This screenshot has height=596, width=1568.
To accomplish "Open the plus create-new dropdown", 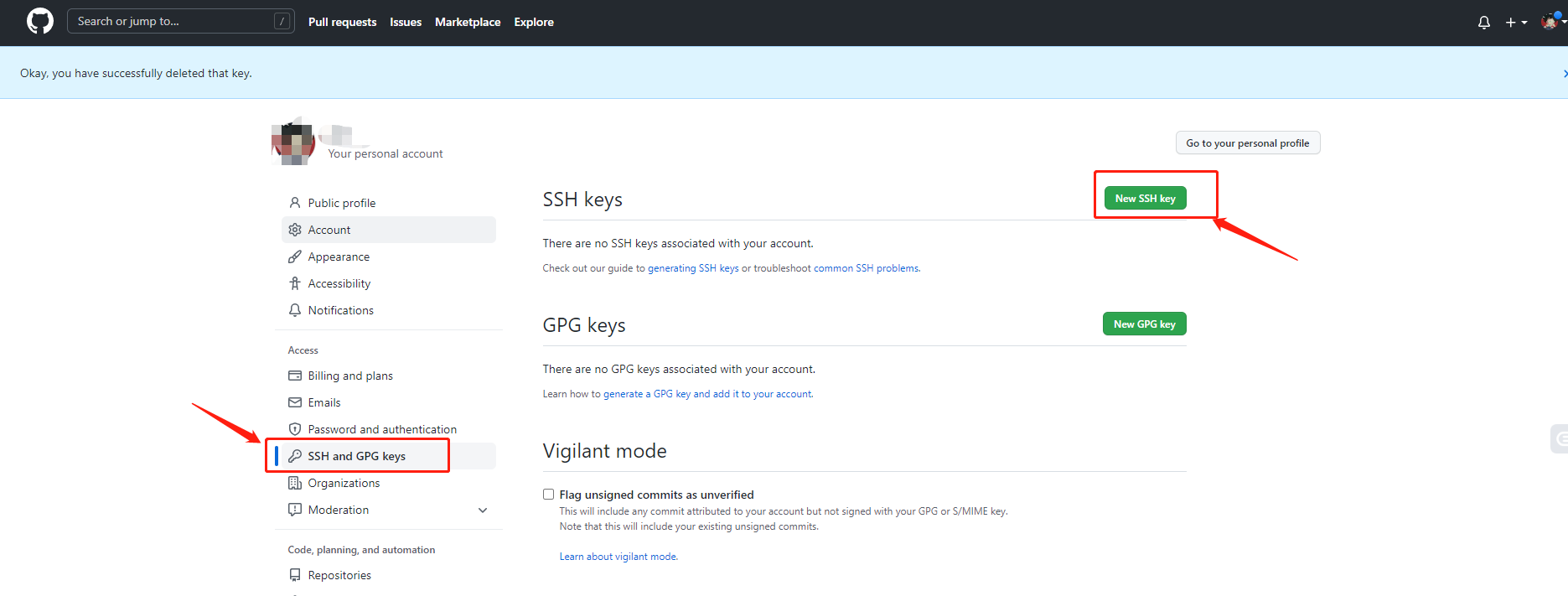I will pos(1516,23).
